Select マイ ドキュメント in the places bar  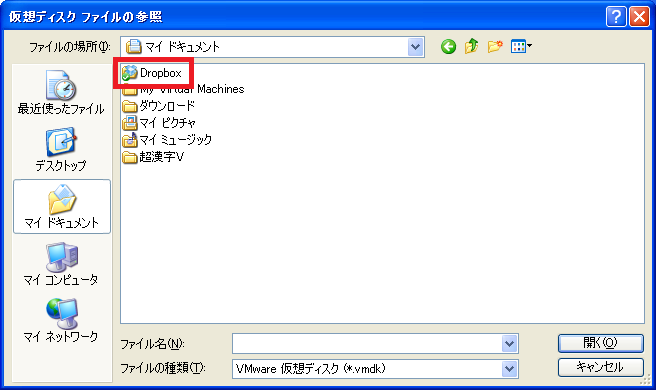click(x=62, y=206)
